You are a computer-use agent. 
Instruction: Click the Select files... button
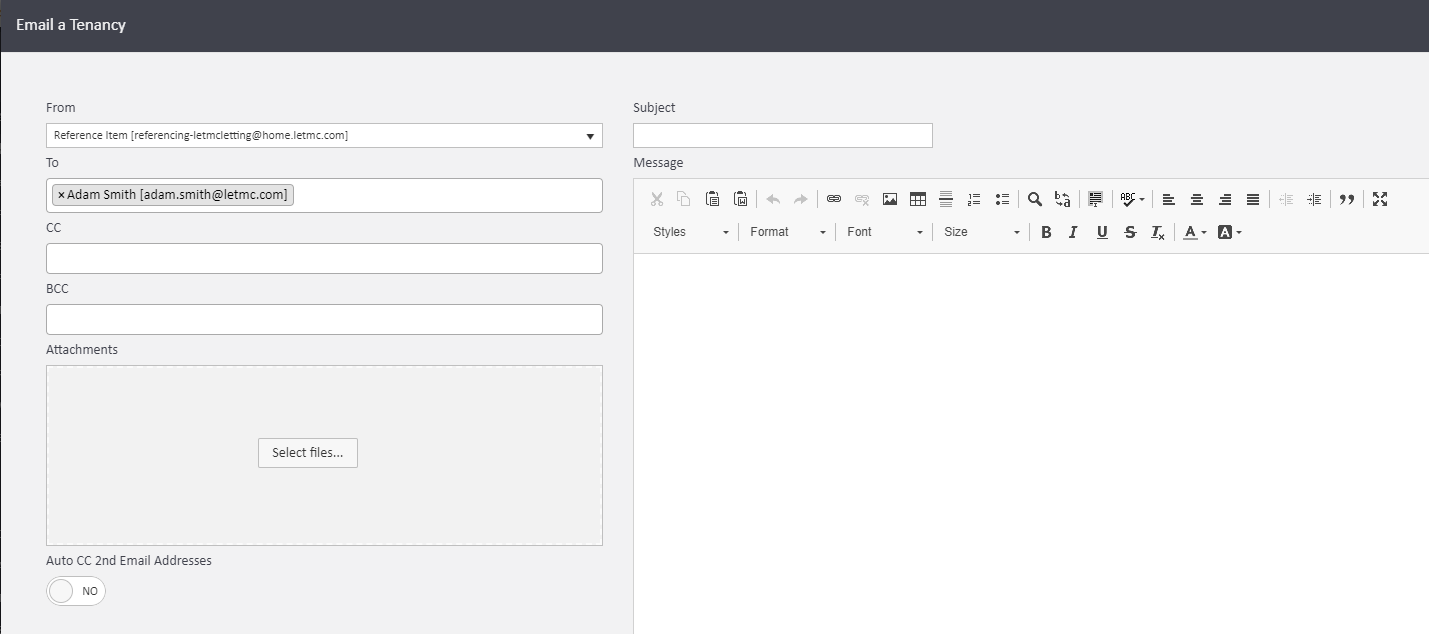point(307,453)
